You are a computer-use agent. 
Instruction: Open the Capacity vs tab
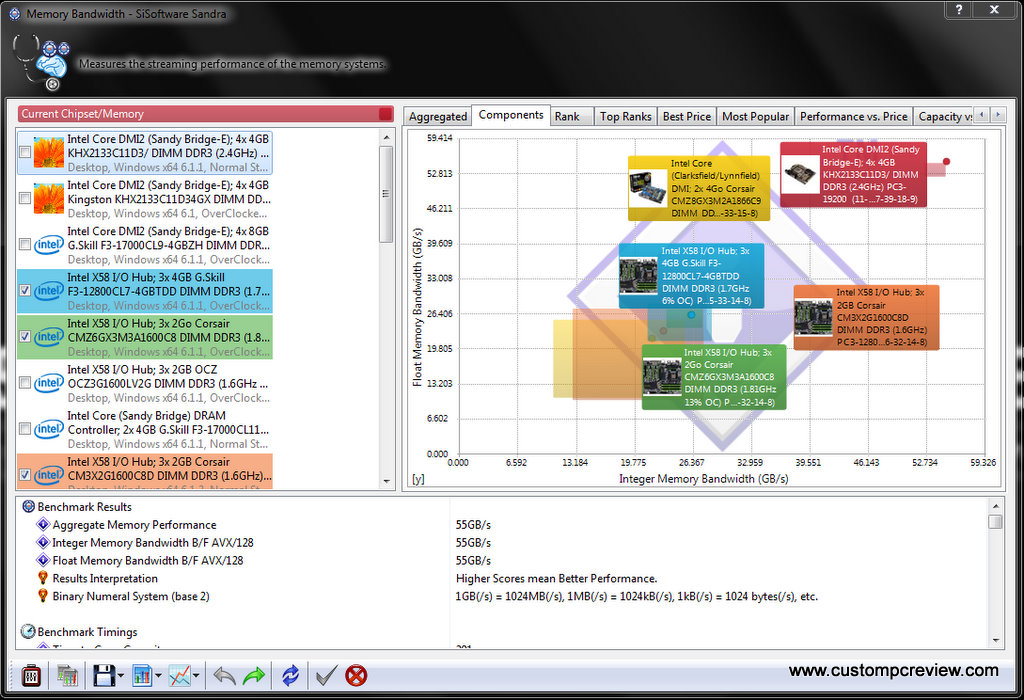944,116
